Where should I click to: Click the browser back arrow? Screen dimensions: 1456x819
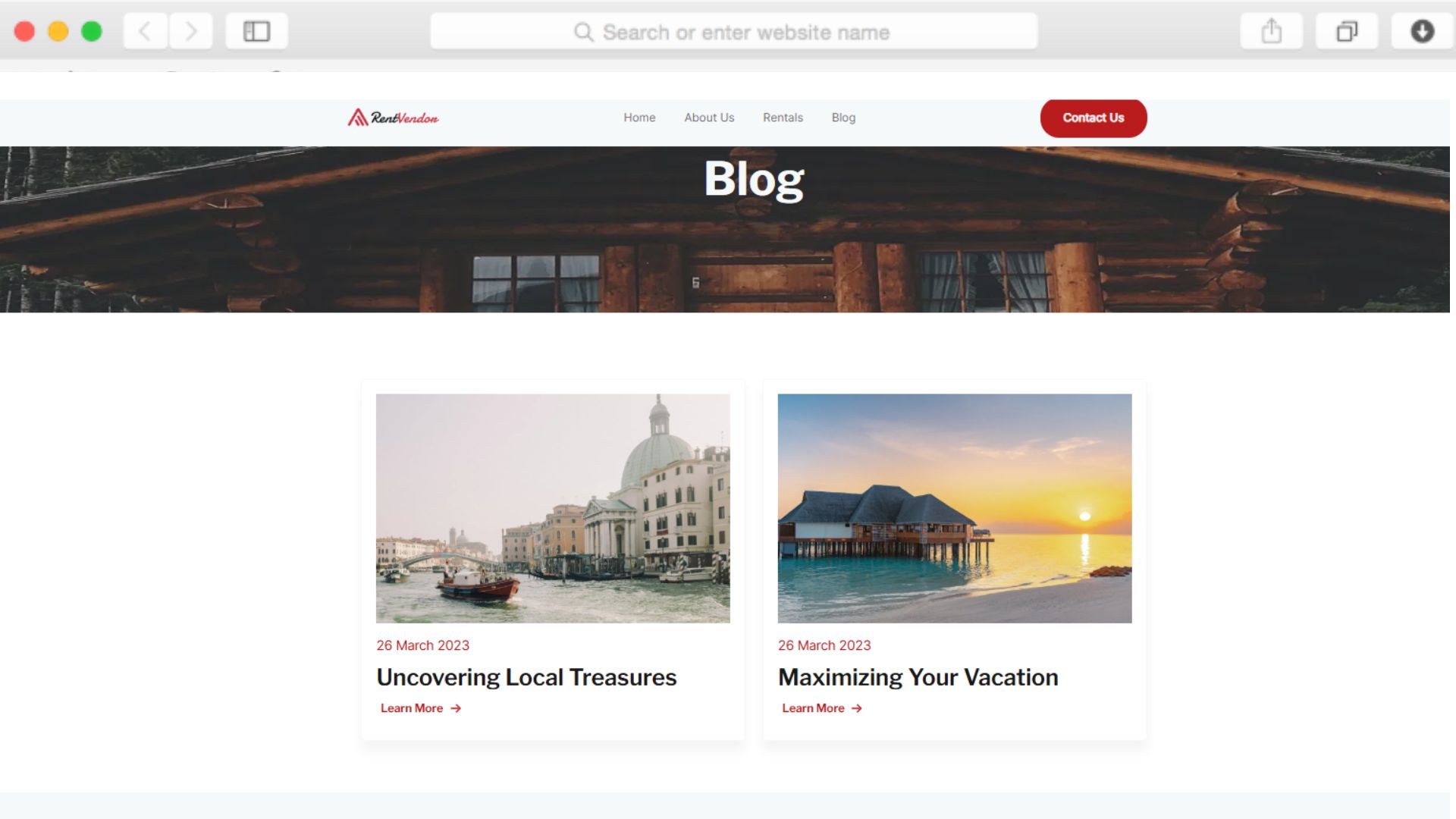pyautogui.click(x=145, y=31)
